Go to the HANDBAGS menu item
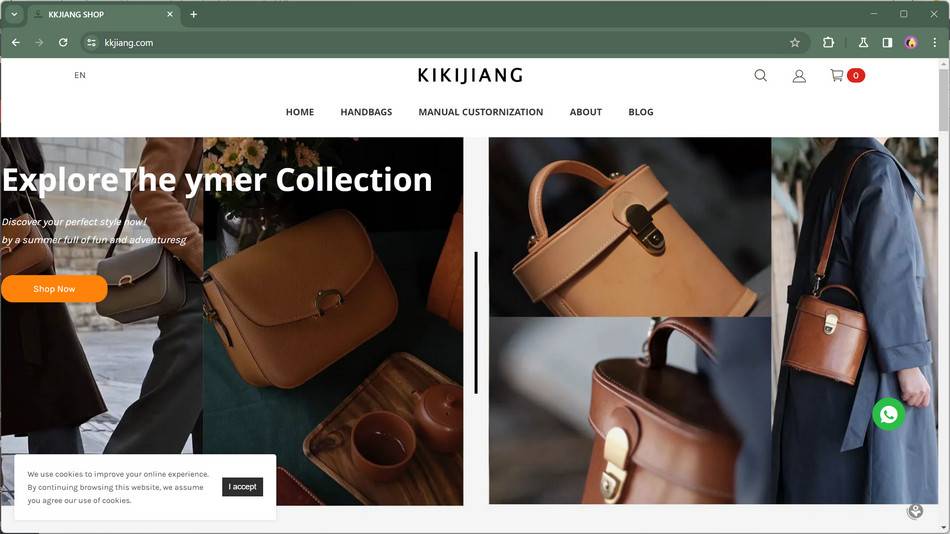The width and height of the screenshot is (950, 534). click(x=366, y=112)
